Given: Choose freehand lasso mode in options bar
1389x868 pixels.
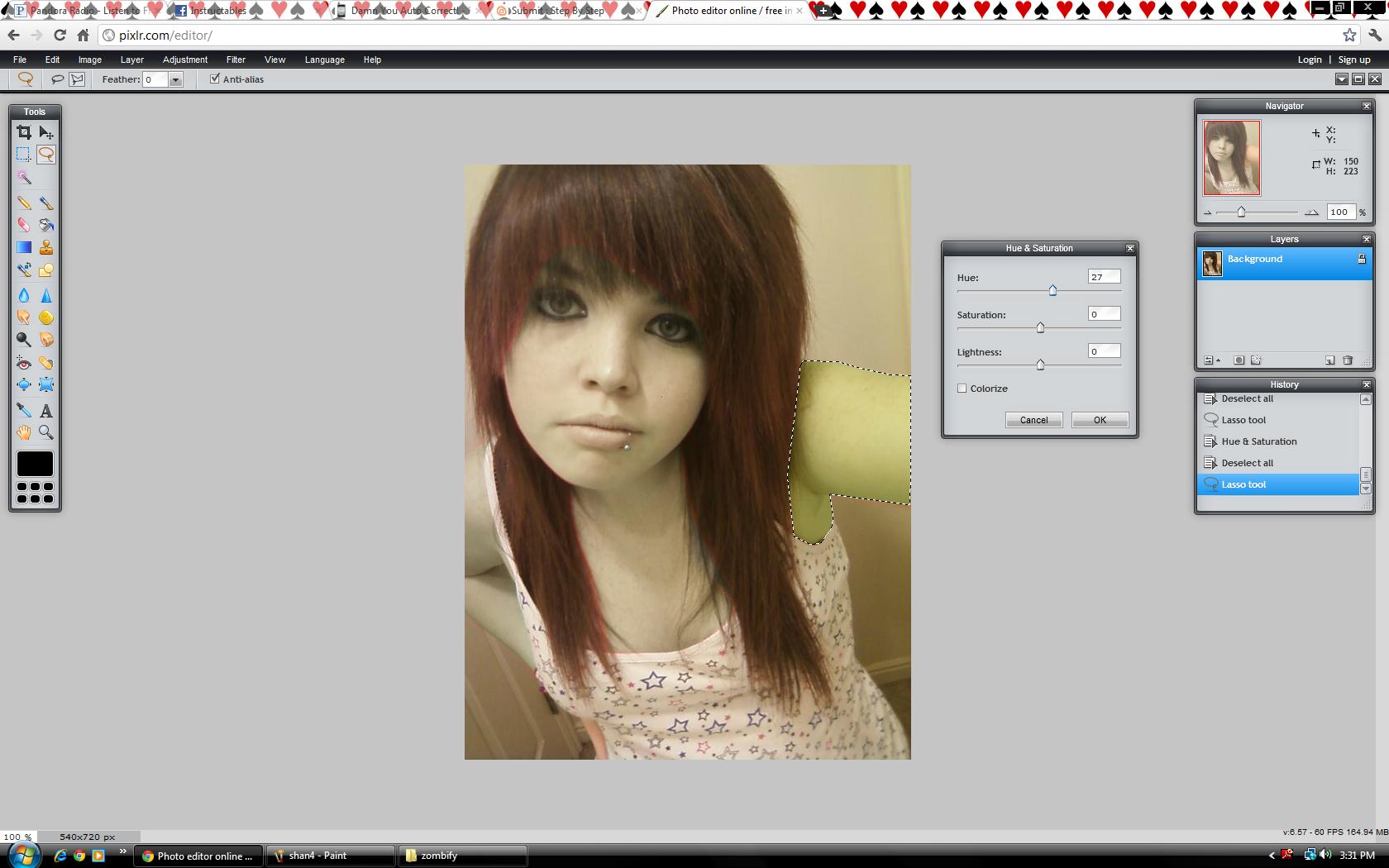Looking at the screenshot, I should [58, 79].
